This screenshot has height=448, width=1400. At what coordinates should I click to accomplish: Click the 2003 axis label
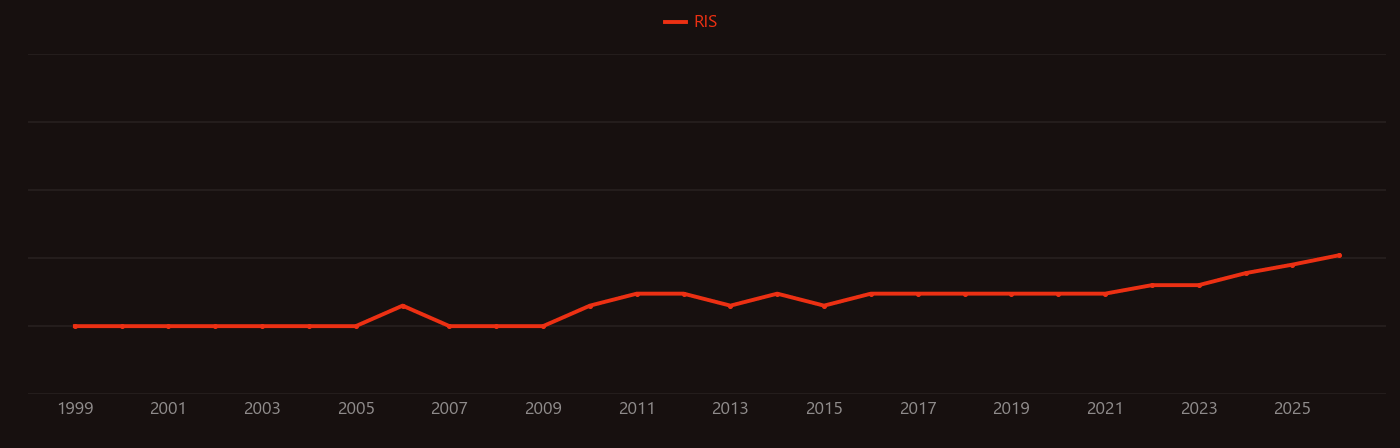point(262,408)
